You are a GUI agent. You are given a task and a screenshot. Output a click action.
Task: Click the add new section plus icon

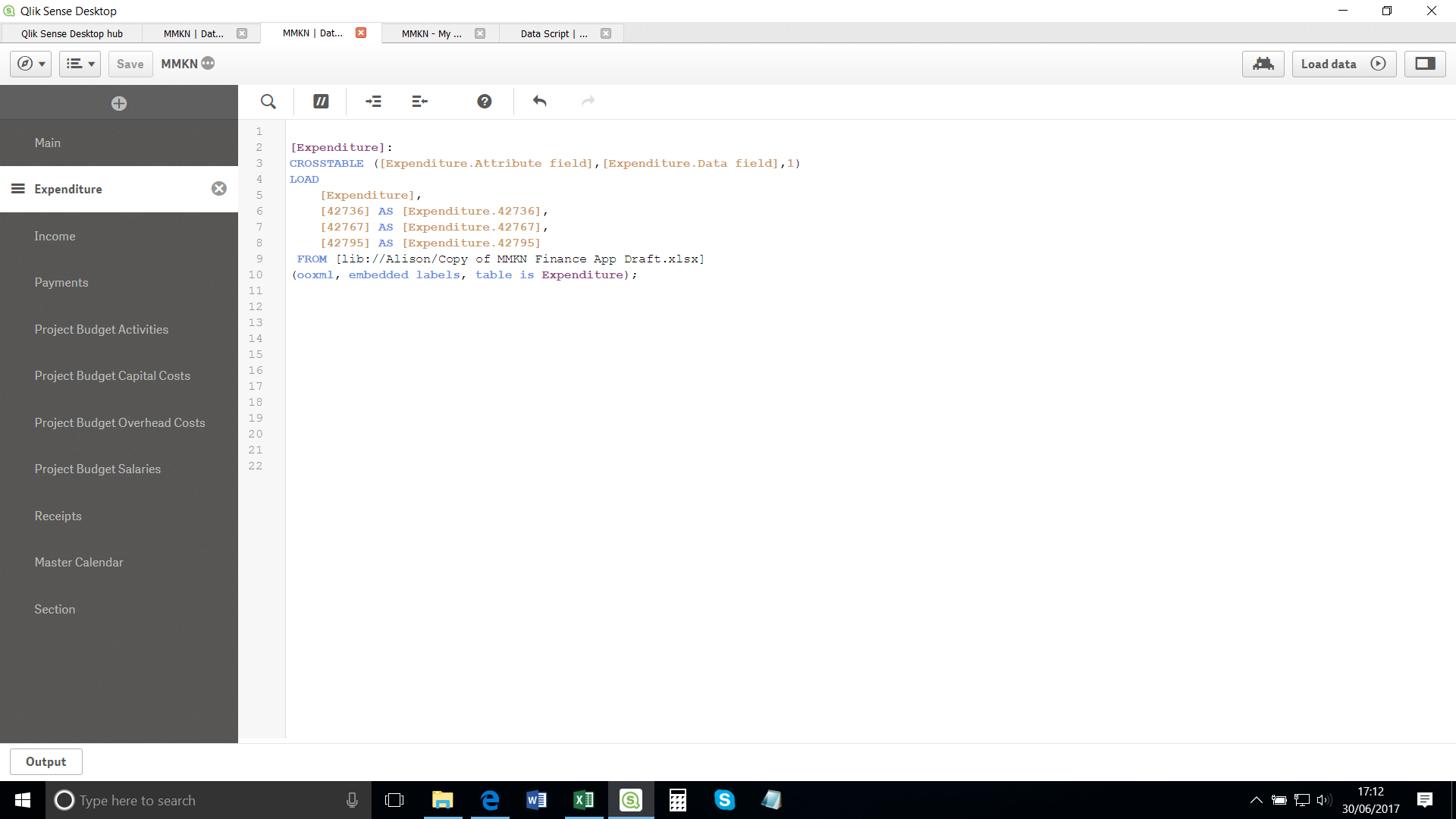pos(119,103)
